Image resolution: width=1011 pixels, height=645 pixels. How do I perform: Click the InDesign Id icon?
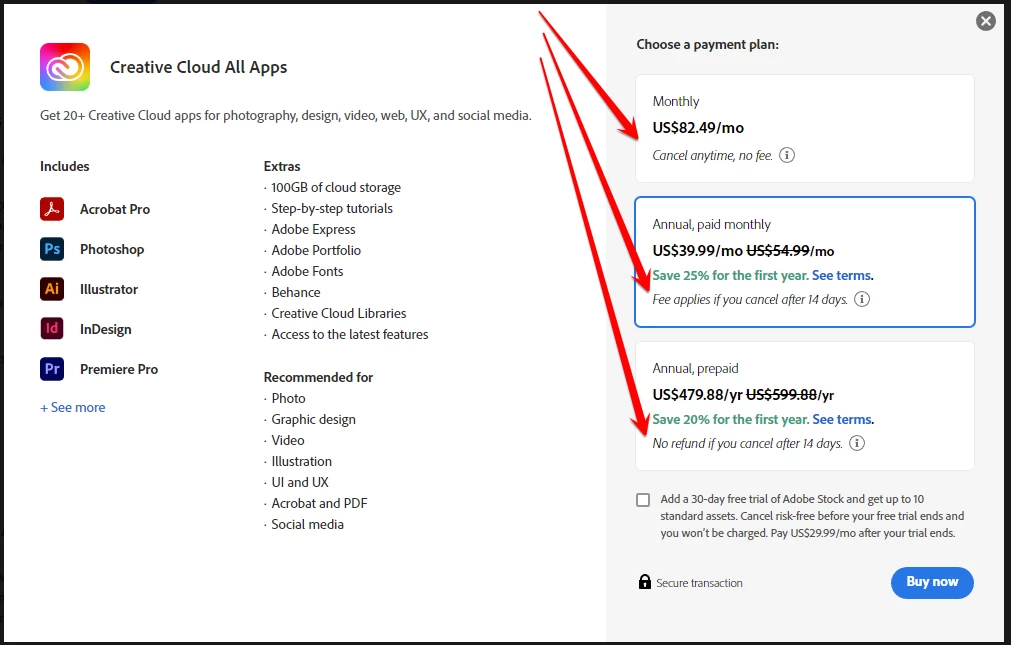tap(52, 329)
